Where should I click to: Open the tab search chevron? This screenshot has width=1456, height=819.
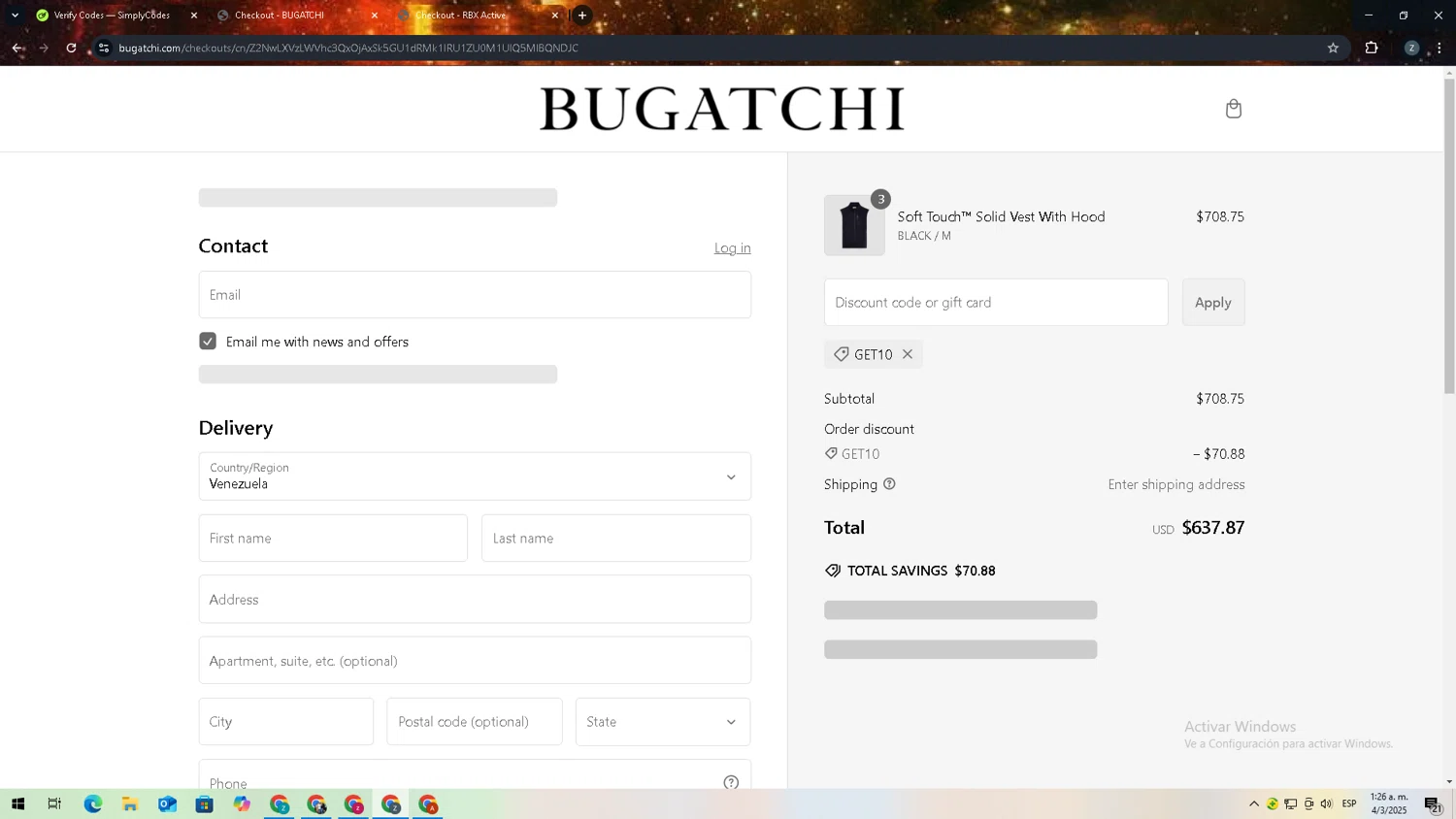point(15,16)
